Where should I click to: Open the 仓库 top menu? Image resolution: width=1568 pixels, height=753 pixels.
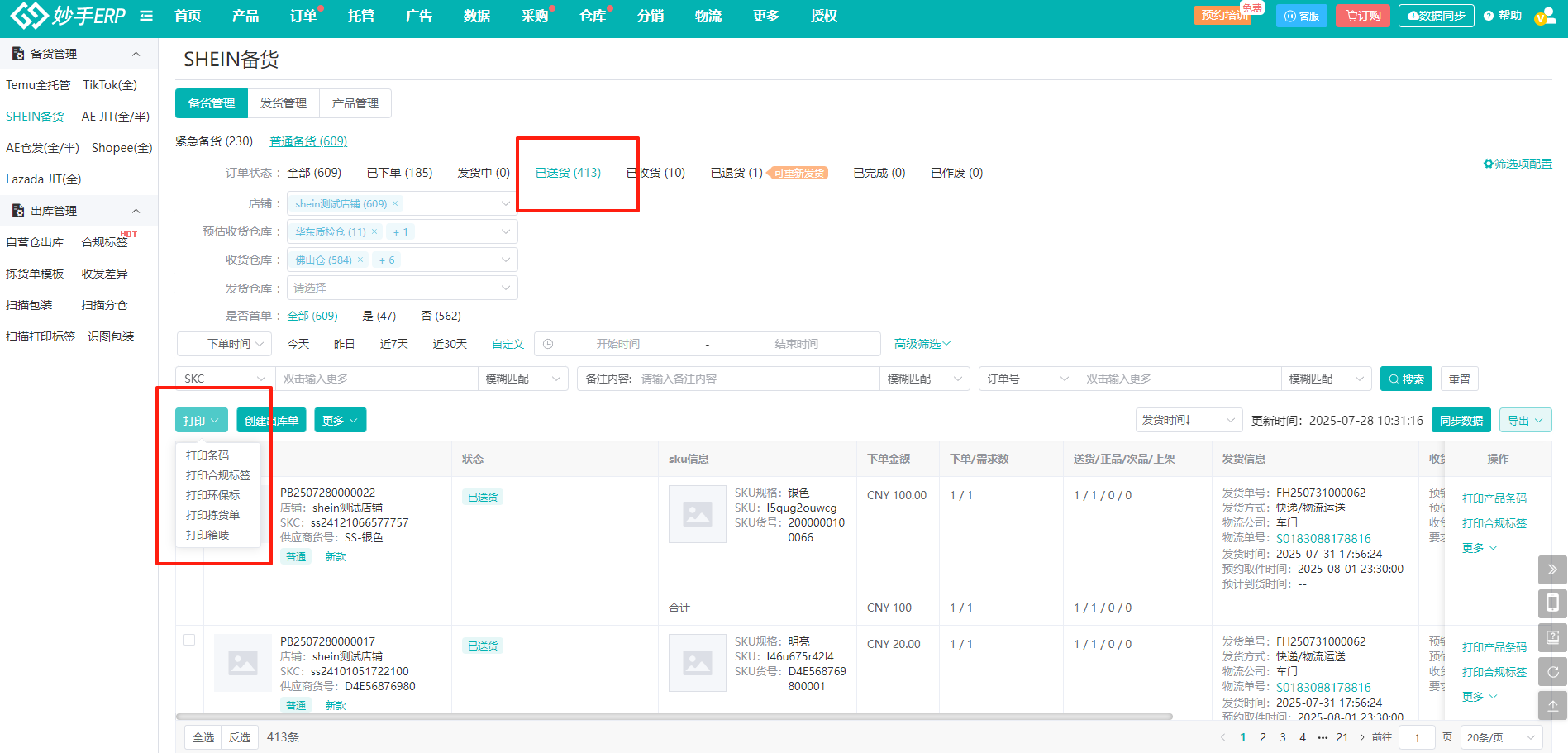coord(593,16)
